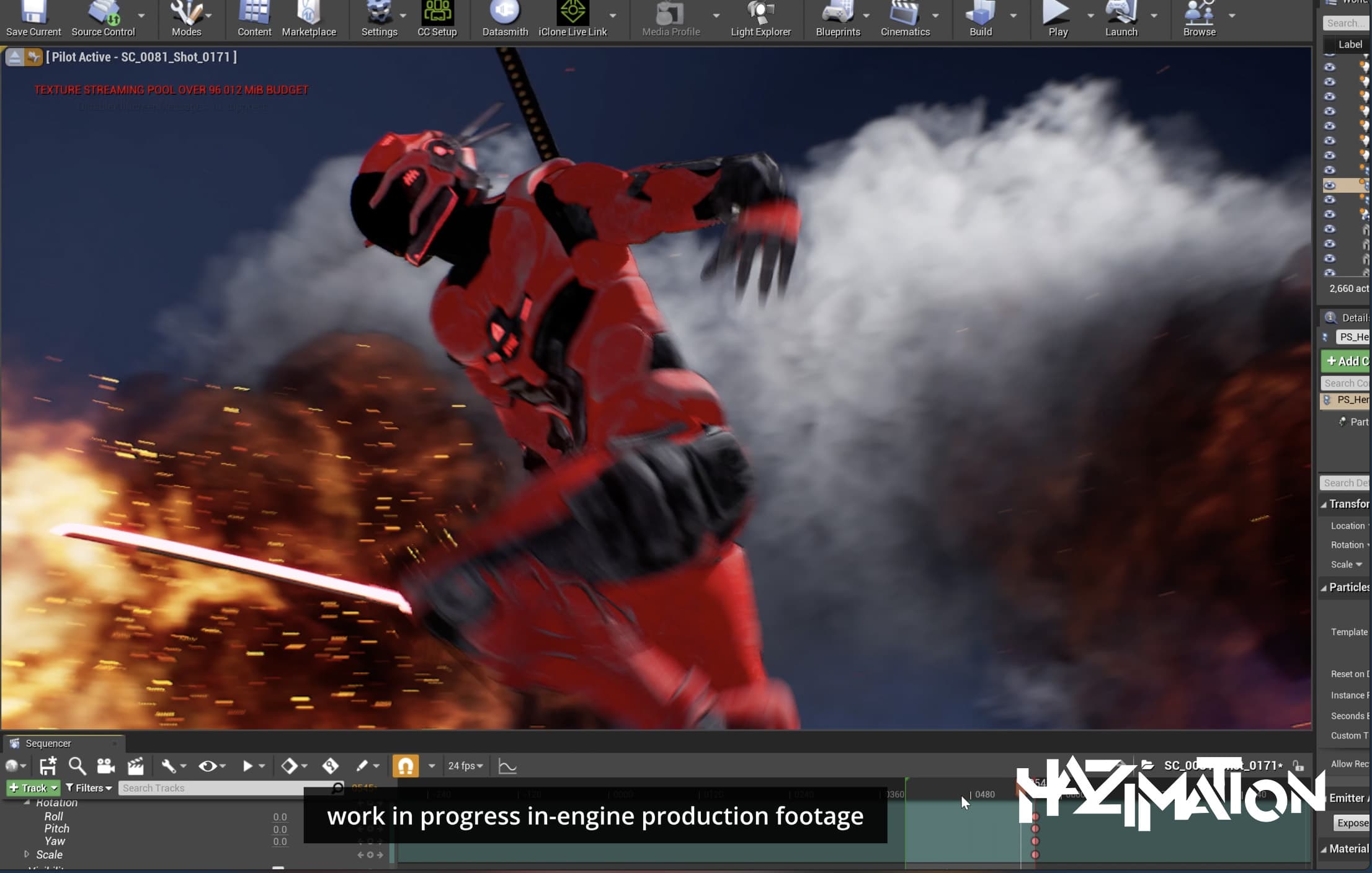Click the Sequencer world globe icon
Viewport: 1372px width, 873px height.
(x=11, y=766)
